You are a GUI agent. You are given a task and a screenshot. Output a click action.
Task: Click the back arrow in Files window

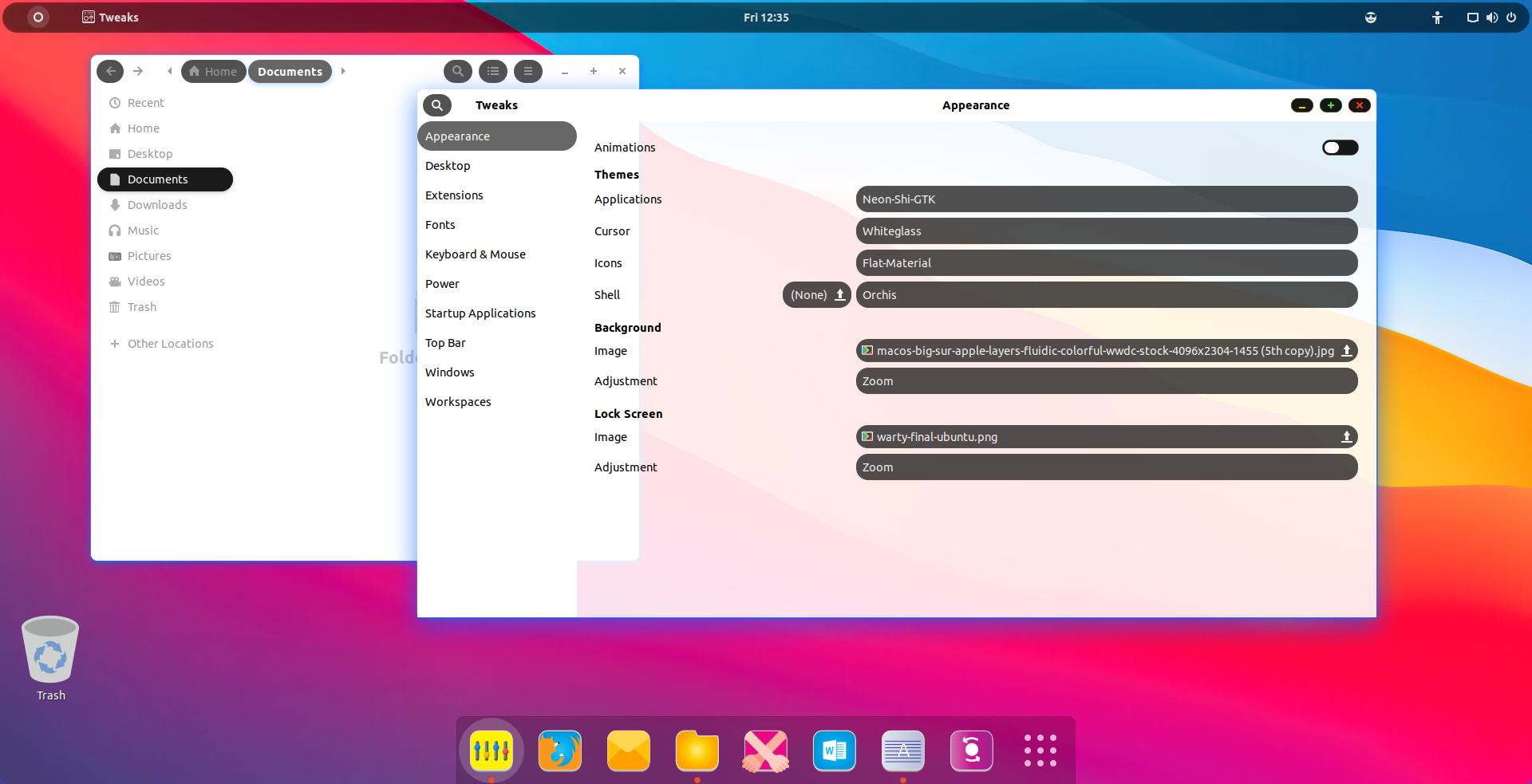(110, 71)
